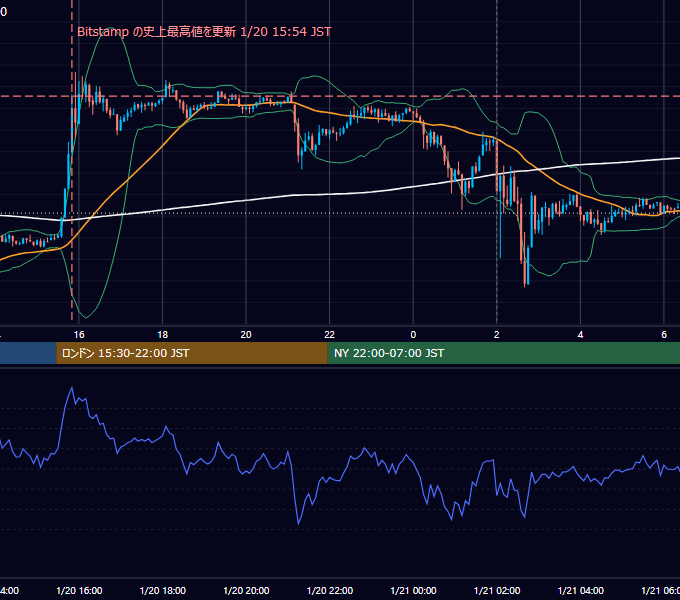
Task: Click the 22 hour axis label
Action: coord(330,334)
